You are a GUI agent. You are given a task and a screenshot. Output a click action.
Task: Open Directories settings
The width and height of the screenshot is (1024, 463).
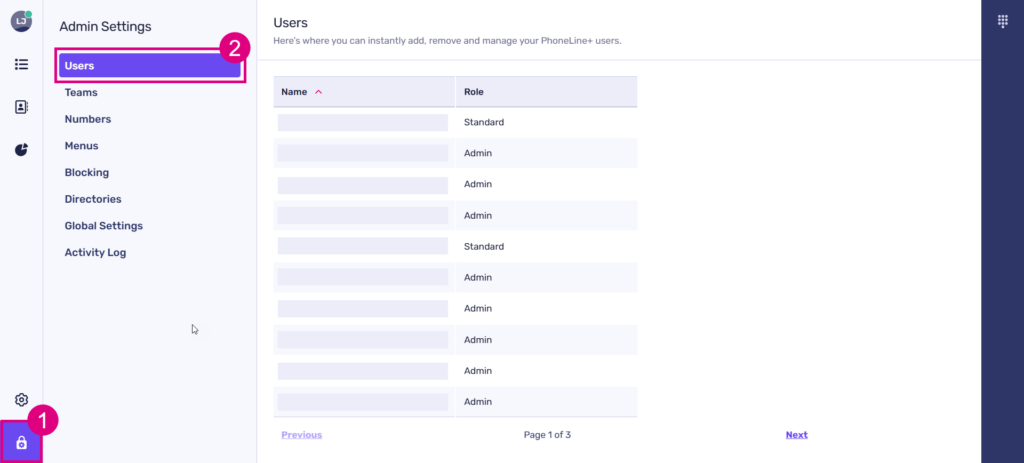[x=93, y=199]
